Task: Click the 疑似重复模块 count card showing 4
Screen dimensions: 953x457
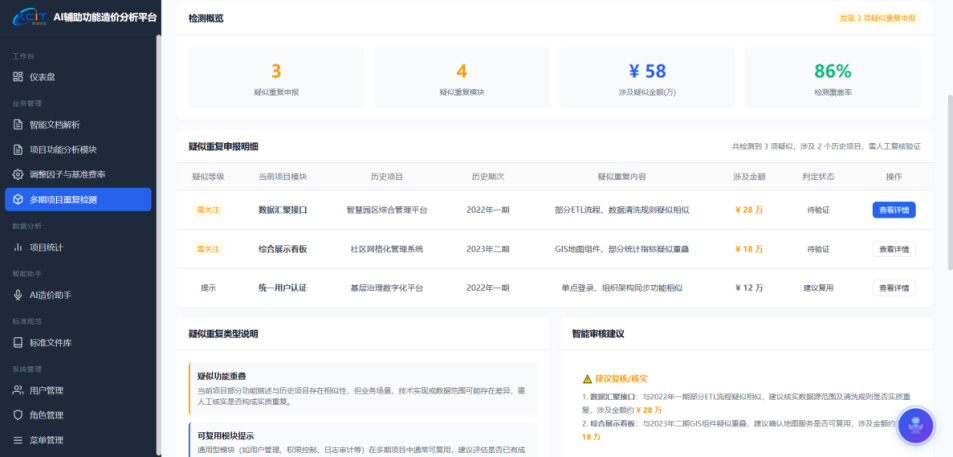Action: tap(462, 78)
